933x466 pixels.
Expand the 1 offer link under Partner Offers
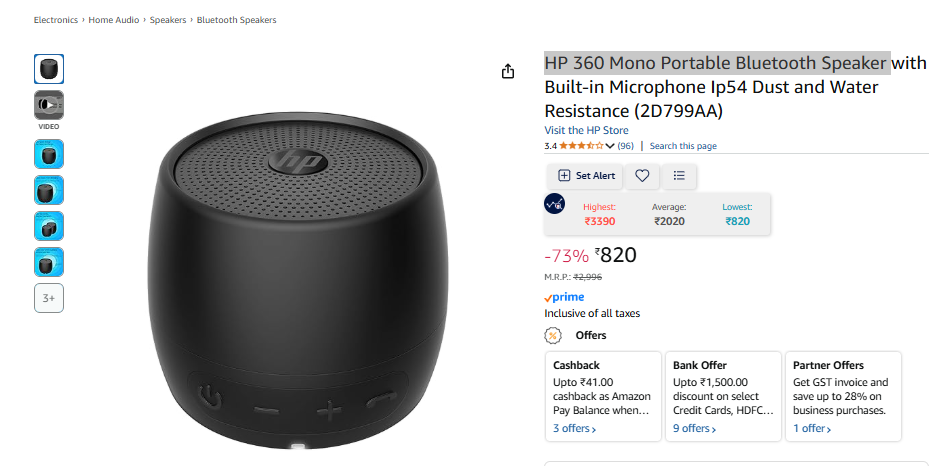[x=812, y=429]
